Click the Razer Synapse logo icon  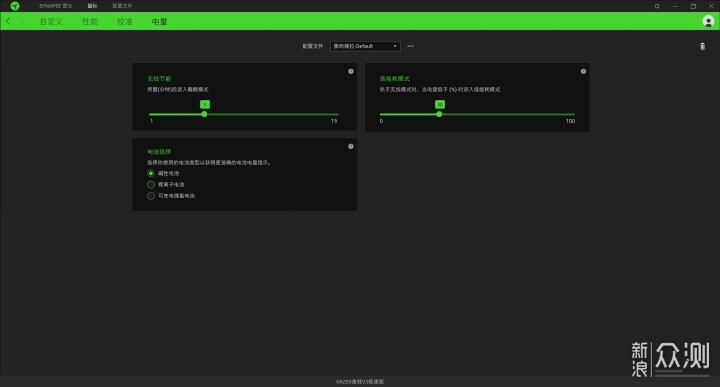click(15, 6)
